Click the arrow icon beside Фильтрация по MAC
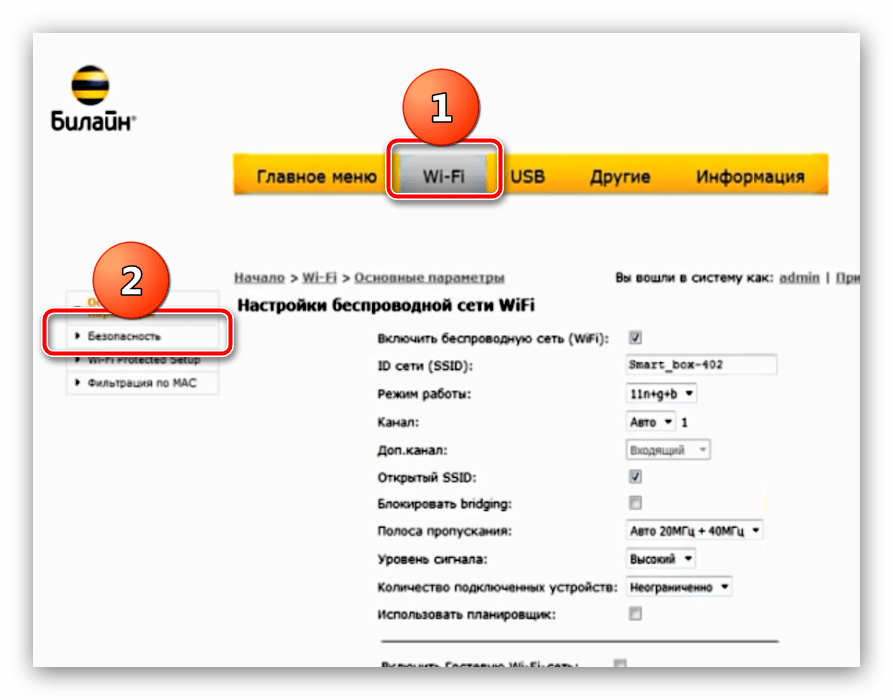 78,383
